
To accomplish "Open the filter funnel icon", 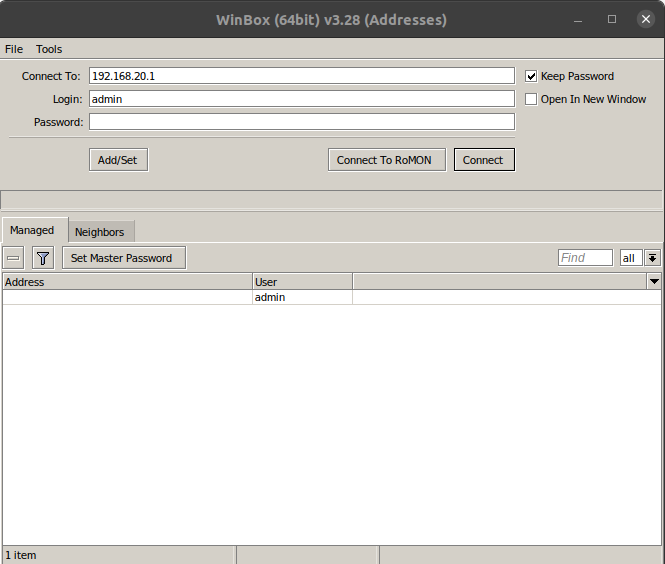I will 43,258.
